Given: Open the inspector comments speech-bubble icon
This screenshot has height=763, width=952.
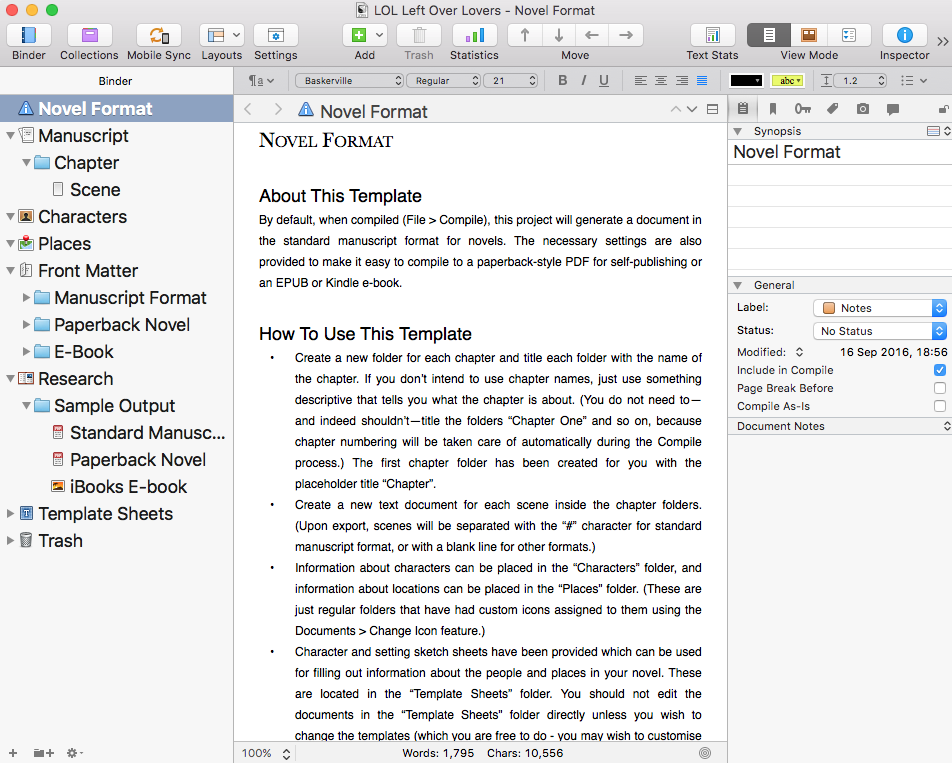Looking at the screenshot, I should coord(892,109).
